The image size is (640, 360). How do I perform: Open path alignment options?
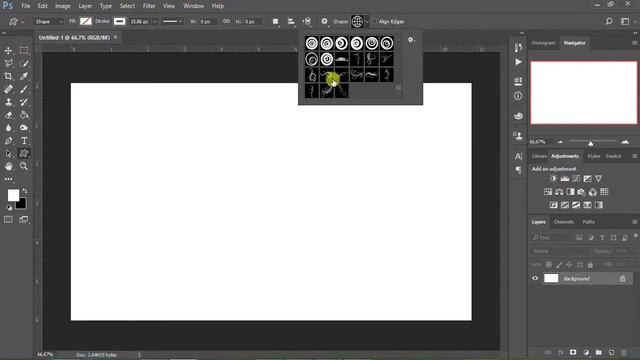click(291, 22)
